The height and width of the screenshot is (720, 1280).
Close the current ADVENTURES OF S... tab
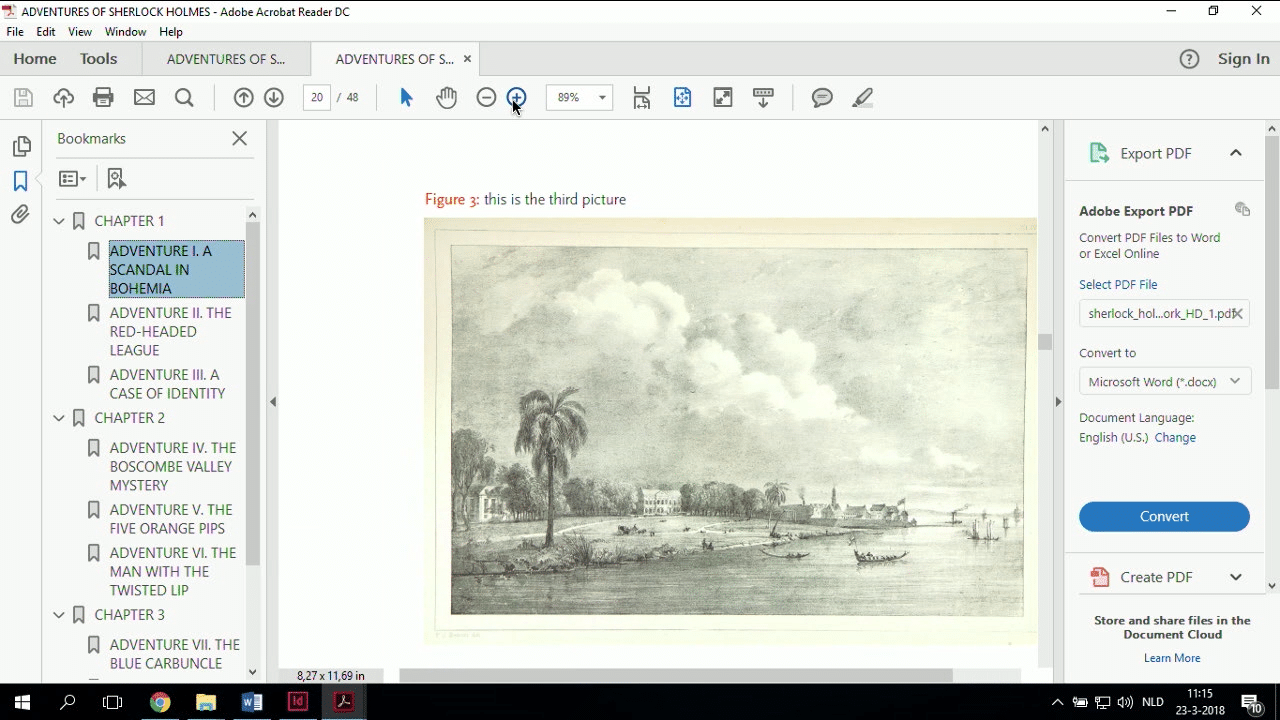467,59
